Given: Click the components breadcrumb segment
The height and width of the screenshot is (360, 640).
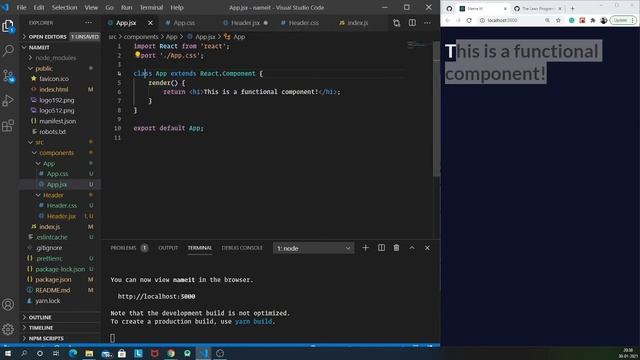Looking at the screenshot, I should click(x=141, y=37).
